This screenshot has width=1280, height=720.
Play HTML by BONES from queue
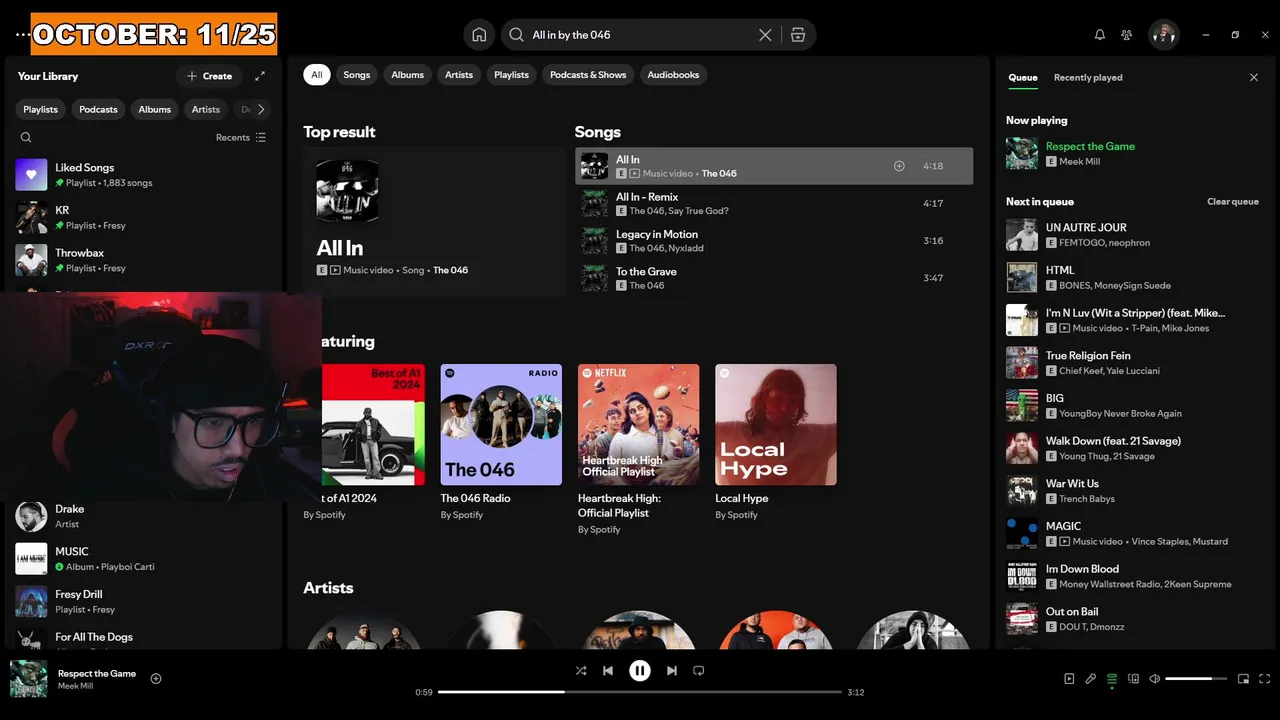(x=1132, y=278)
